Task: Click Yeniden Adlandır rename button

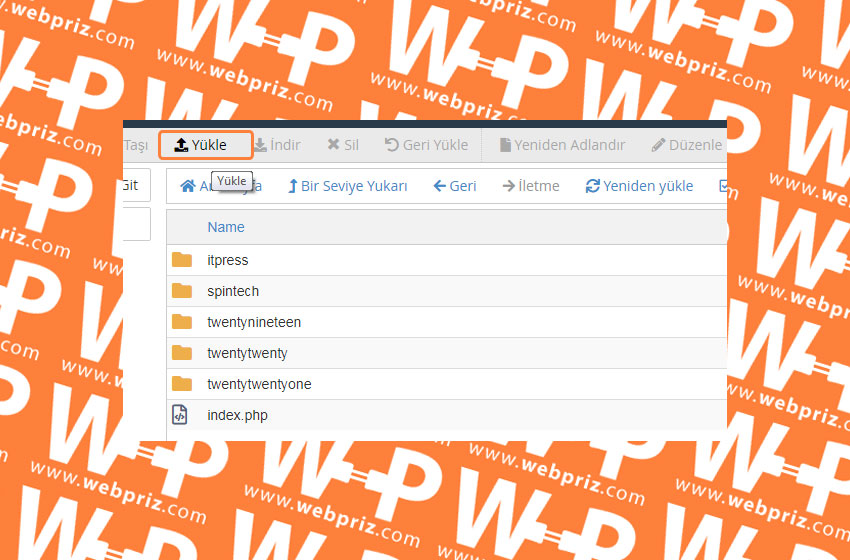Action: [562, 145]
